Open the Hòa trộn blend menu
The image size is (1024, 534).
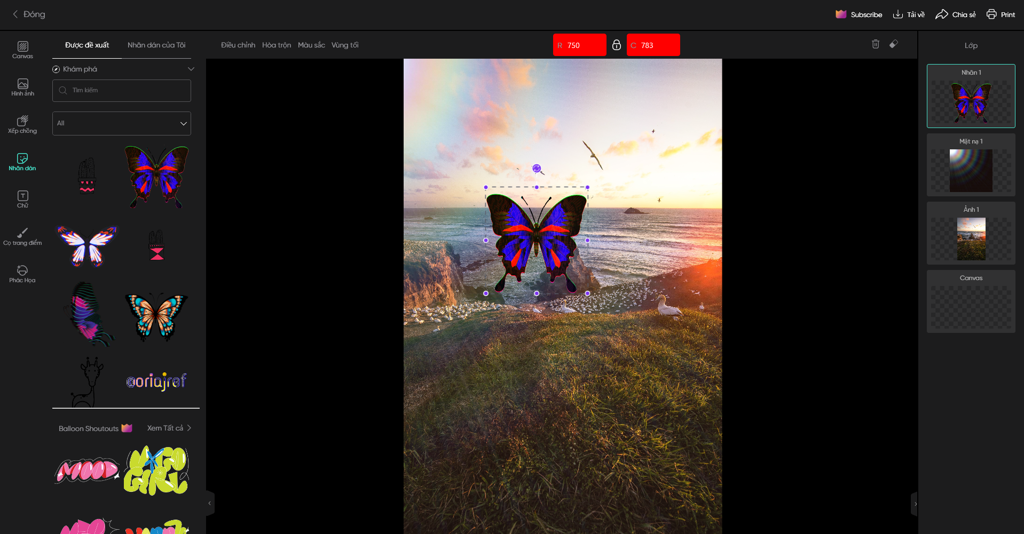click(x=276, y=45)
